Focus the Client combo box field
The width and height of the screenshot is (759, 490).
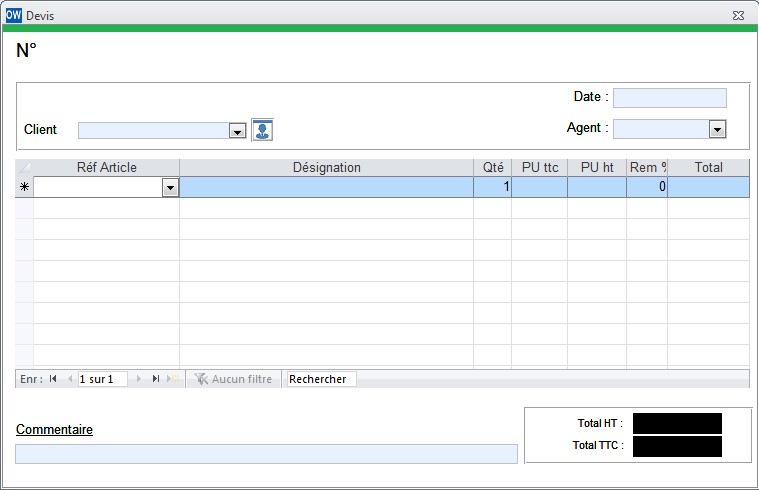click(x=154, y=131)
